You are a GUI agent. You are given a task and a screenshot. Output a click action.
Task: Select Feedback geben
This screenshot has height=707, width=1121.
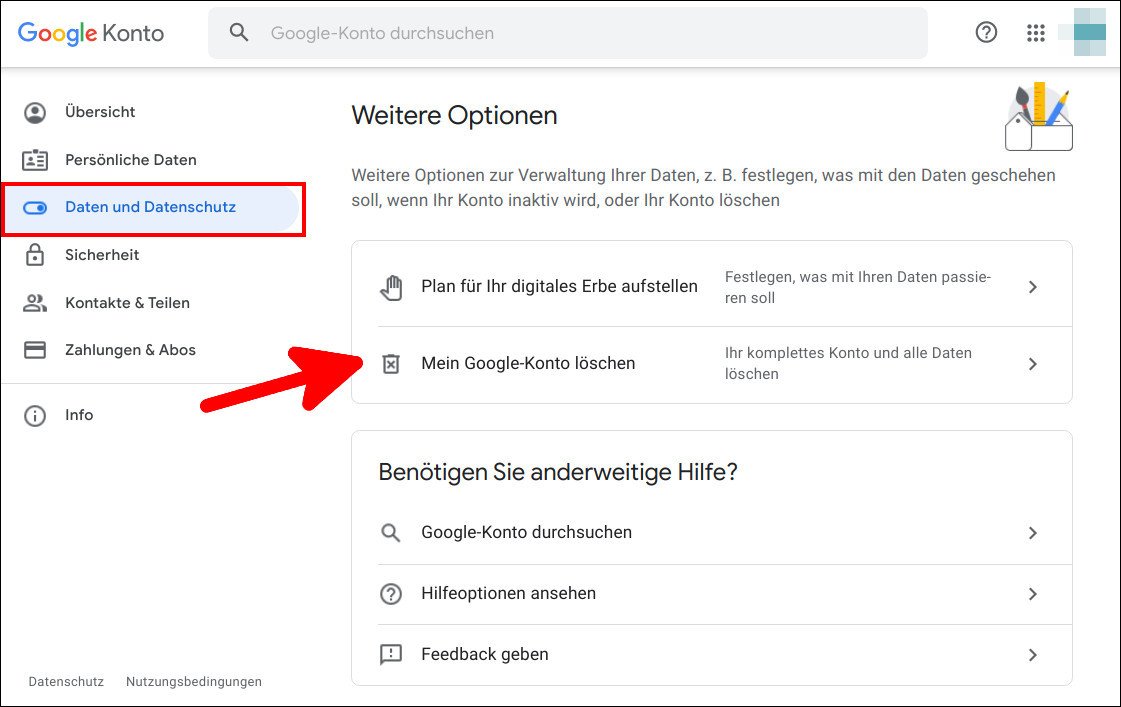pyautogui.click(x=711, y=655)
